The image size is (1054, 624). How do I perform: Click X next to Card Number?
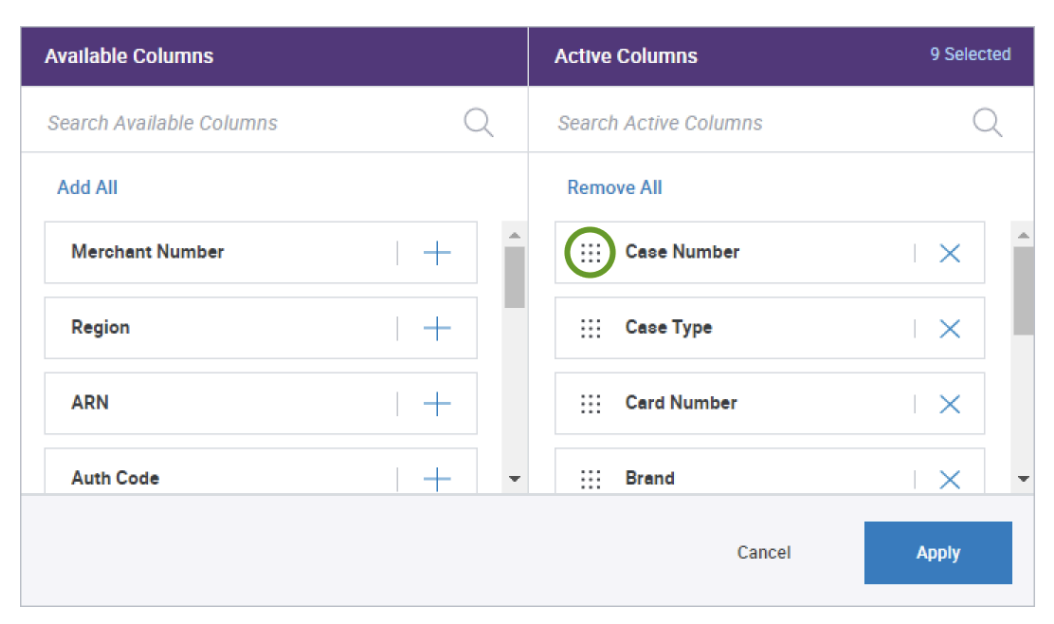[x=949, y=404]
